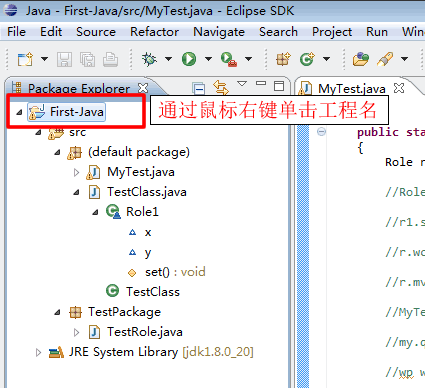The height and width of the screenshot is (388, 425).
Task: Click the New Java Package icon
Action: [x=283, y=59]
